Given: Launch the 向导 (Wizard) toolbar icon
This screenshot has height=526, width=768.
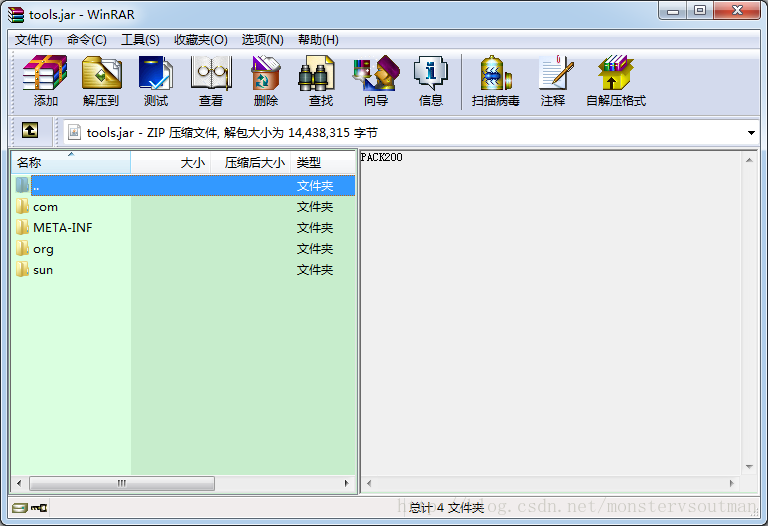Looking at the screenshot, I should click(376, 73).
